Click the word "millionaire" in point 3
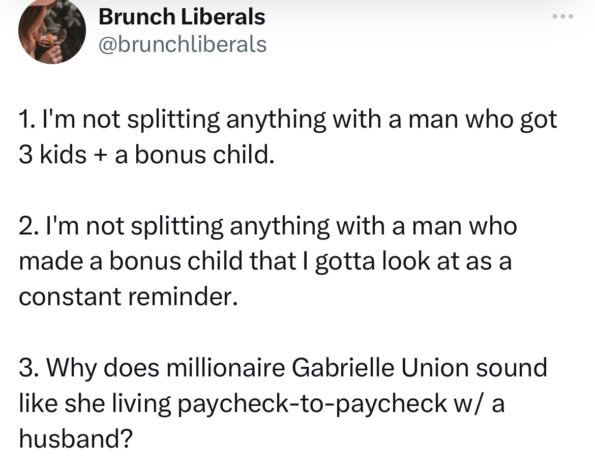Screen dimensions: 595x470 226,368
